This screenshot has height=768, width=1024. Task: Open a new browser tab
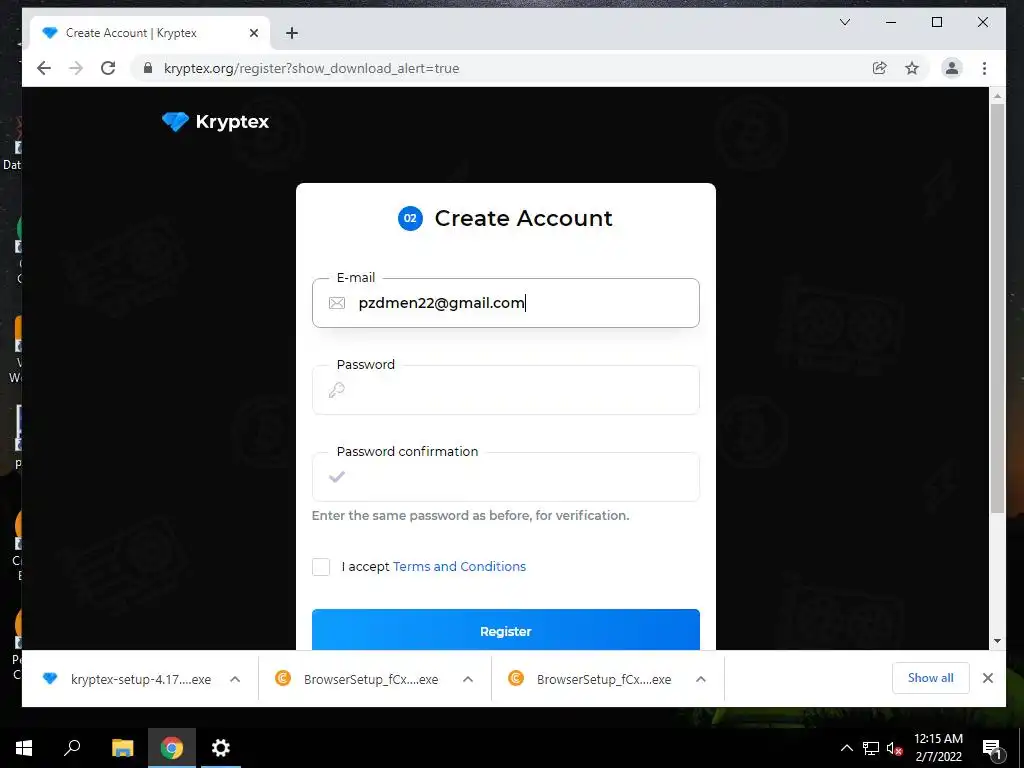[292, 33]
